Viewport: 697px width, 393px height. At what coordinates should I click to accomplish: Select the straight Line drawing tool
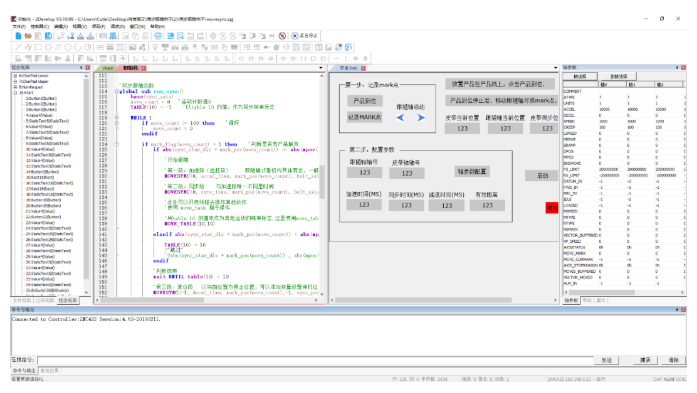18,47
